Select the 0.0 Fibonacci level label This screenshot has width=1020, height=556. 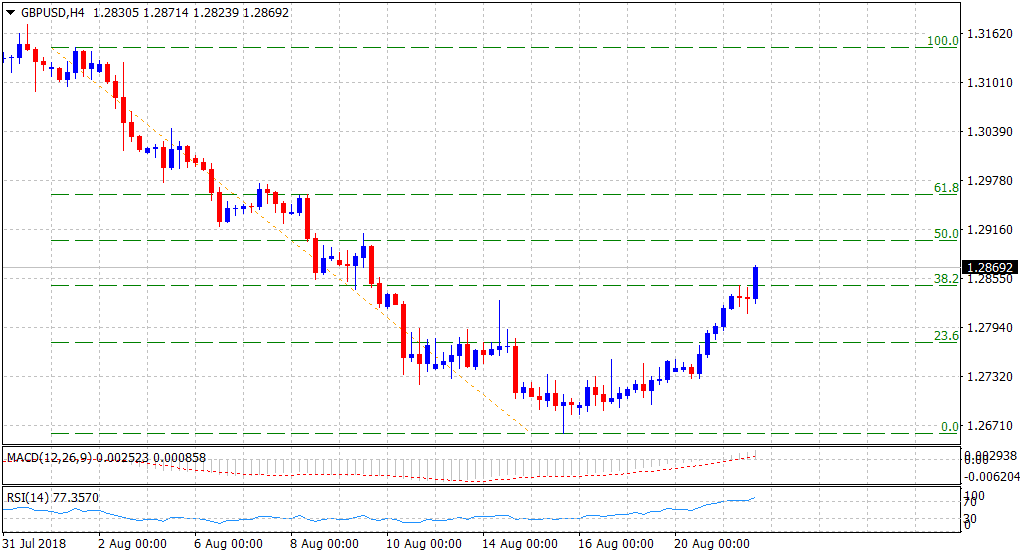(x=950, y=427)
